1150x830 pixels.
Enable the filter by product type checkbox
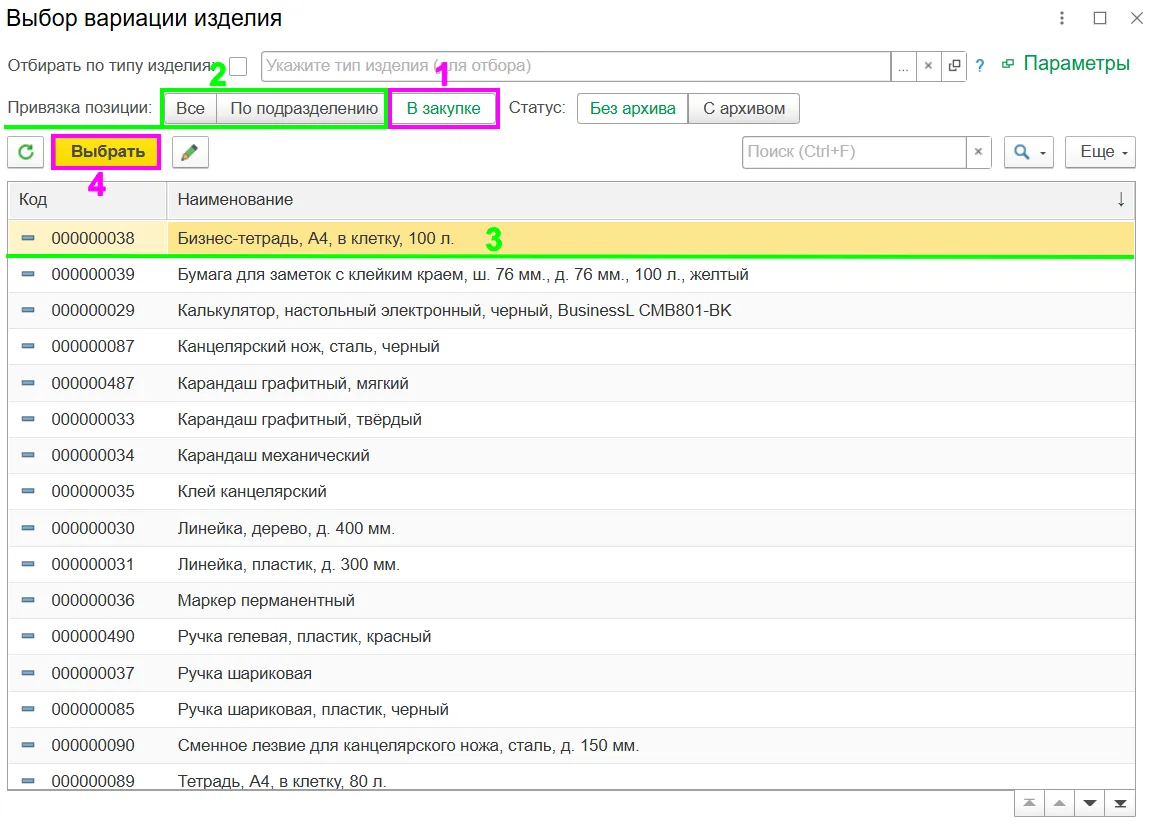point(238,66)
